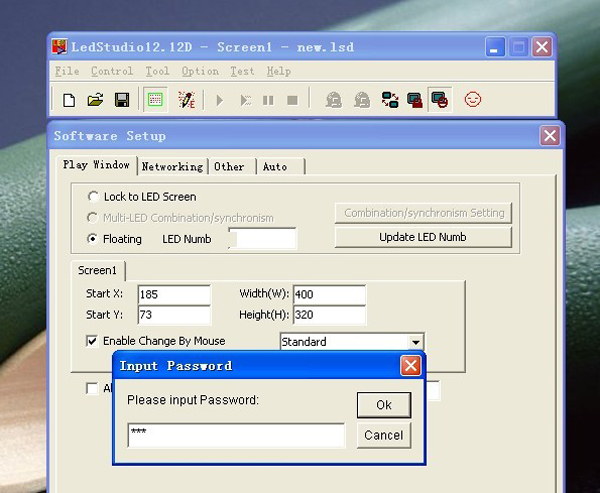Save the project with the floppy disk icon

pos(121,100)
